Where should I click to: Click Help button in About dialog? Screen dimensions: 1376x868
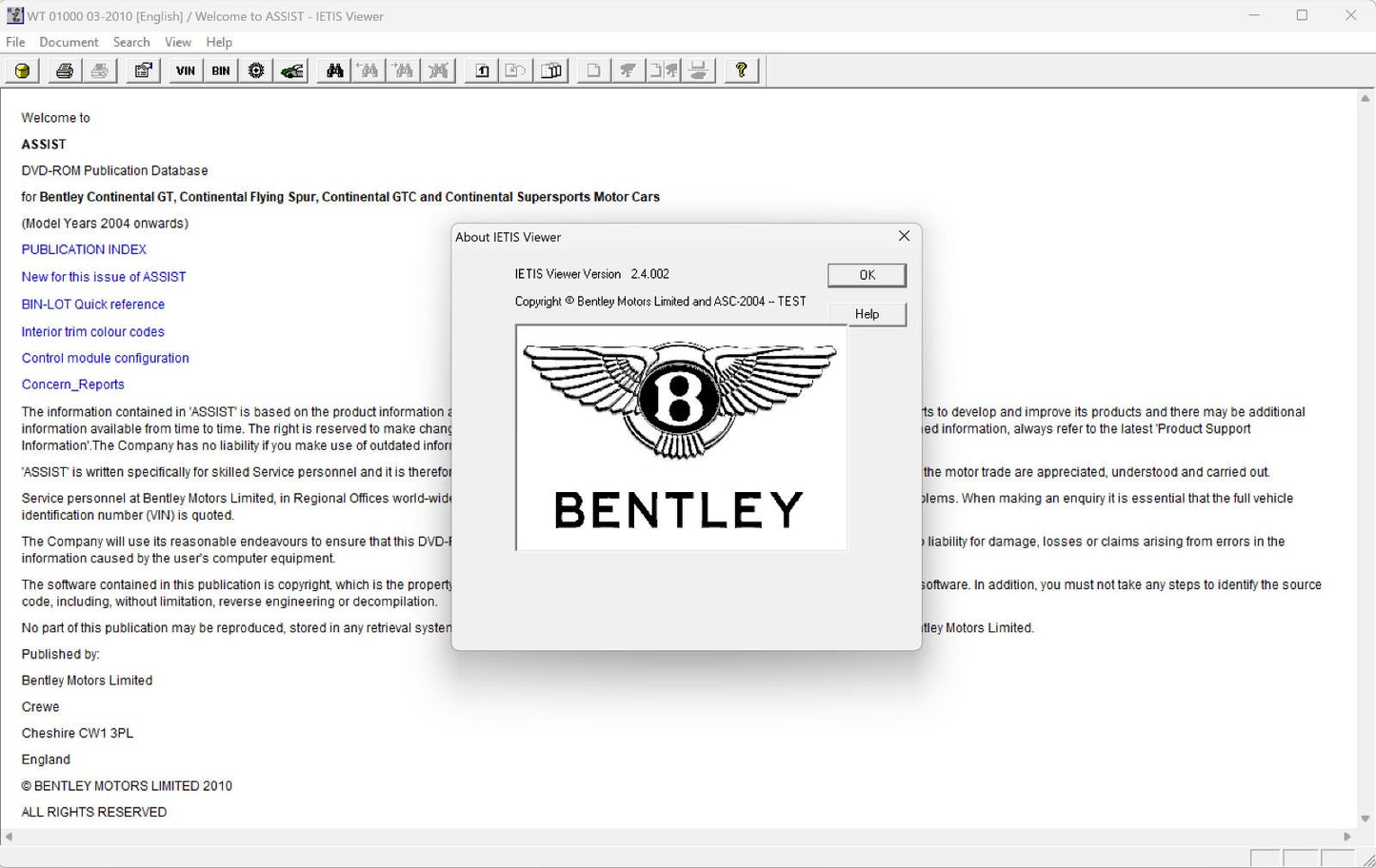(867, 314)
